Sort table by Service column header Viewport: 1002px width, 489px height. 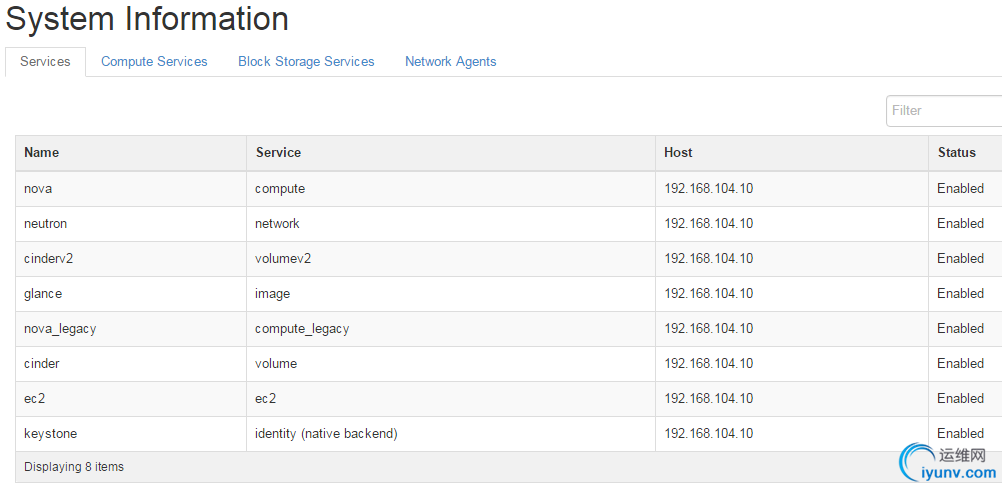(278, 153)
